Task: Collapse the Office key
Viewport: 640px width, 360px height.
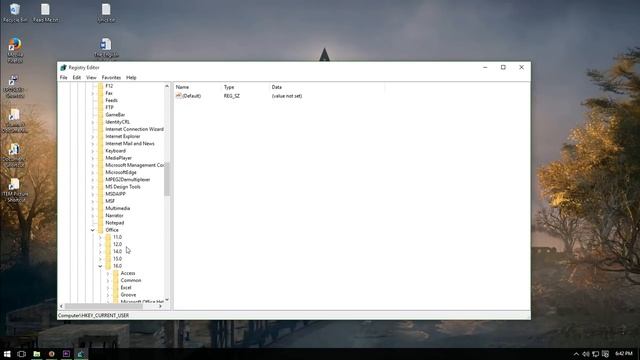Action: (93, 230)
